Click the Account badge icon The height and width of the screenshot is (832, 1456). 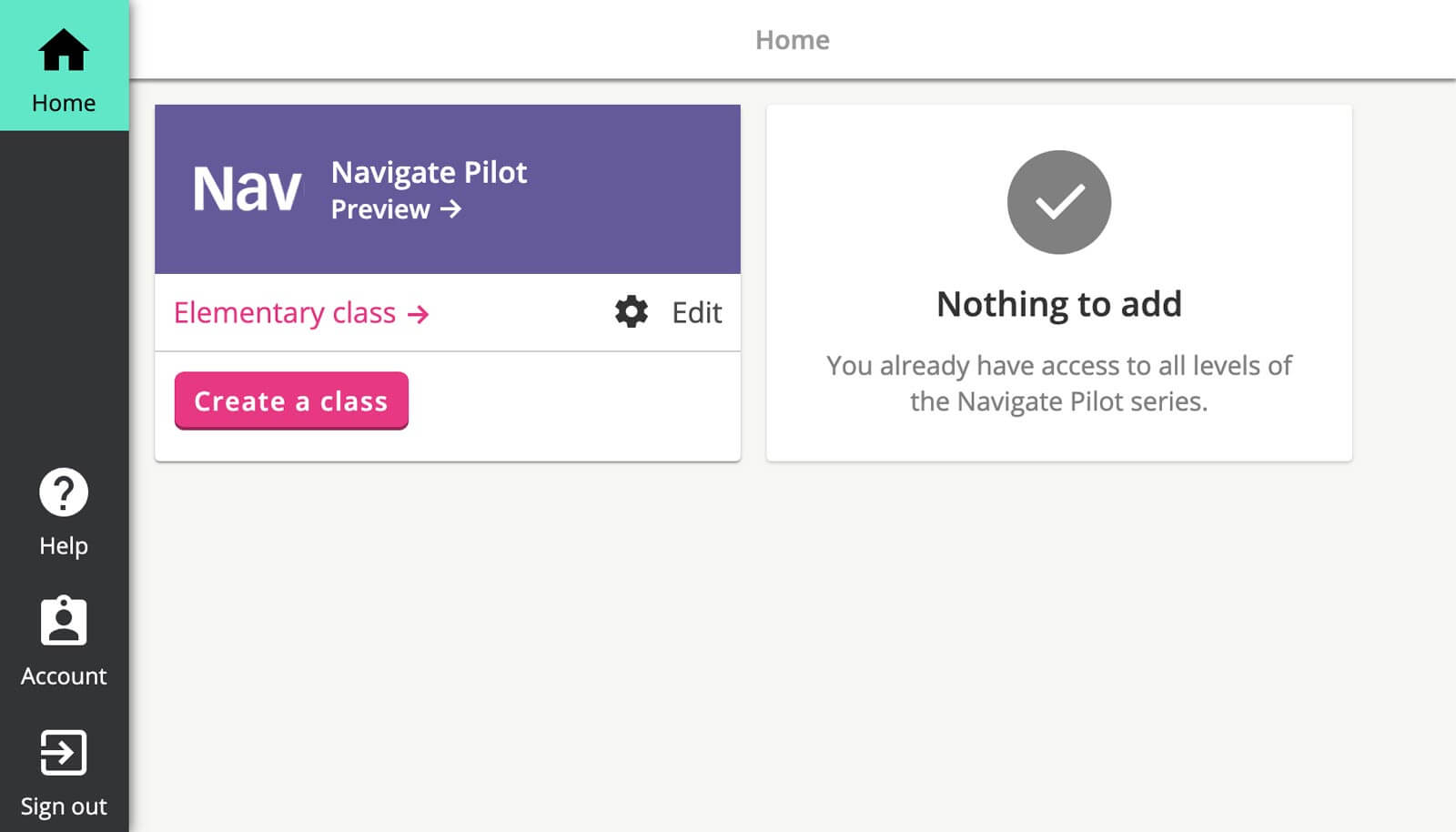[x=64, y=621]
